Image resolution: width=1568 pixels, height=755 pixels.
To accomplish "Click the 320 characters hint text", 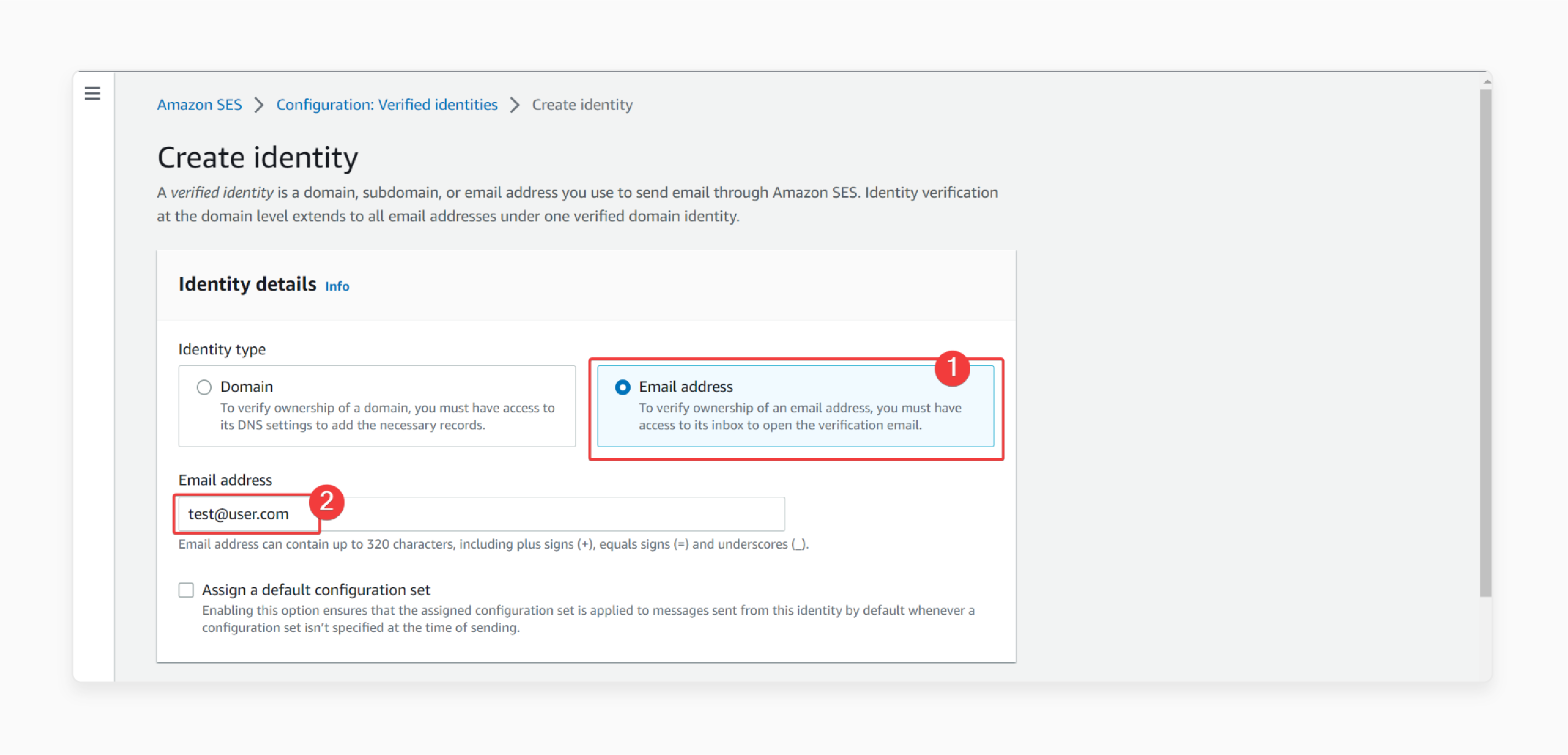I will click(x=493, y=544).
